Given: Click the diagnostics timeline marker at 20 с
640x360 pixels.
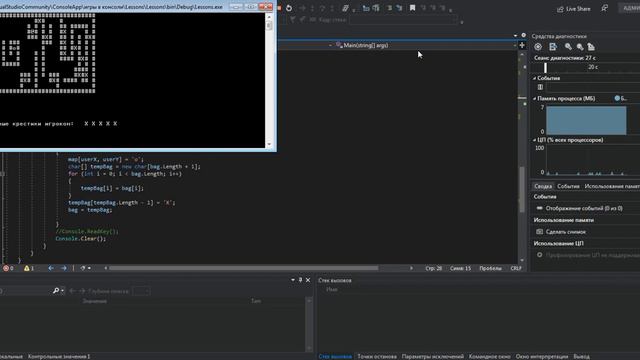Looking at the screenshot, I should pos(593,67).
